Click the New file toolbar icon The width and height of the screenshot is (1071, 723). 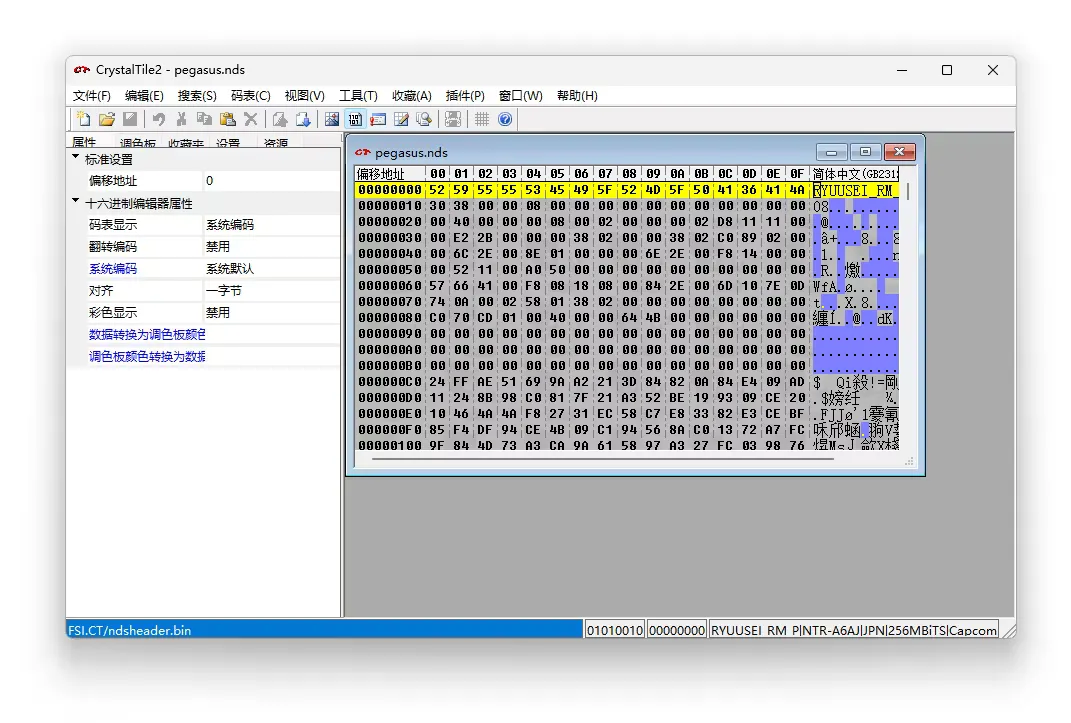[x=84, y=119]
